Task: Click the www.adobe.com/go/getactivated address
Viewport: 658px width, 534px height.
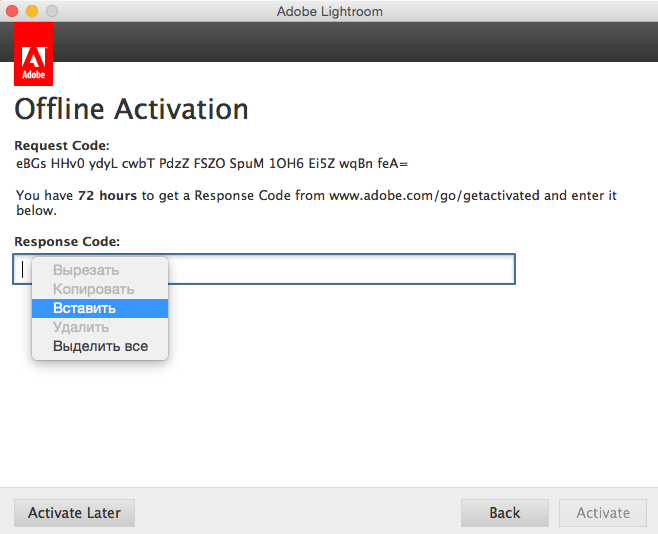Action: [434, 195]
